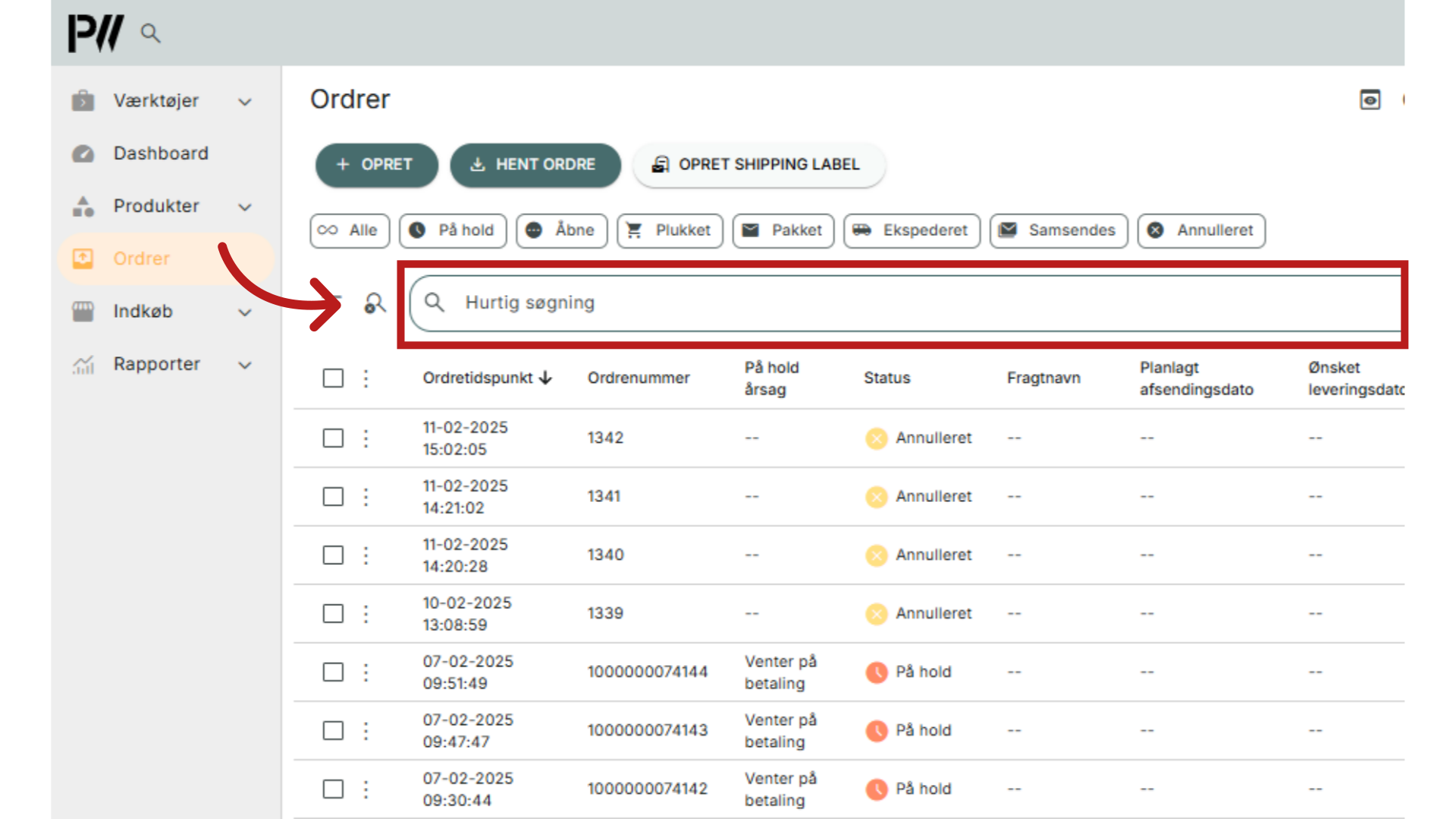Expand the Rapporter menu chevron
The height and width of the screenshot is (819, 1456).
[244, 365]
